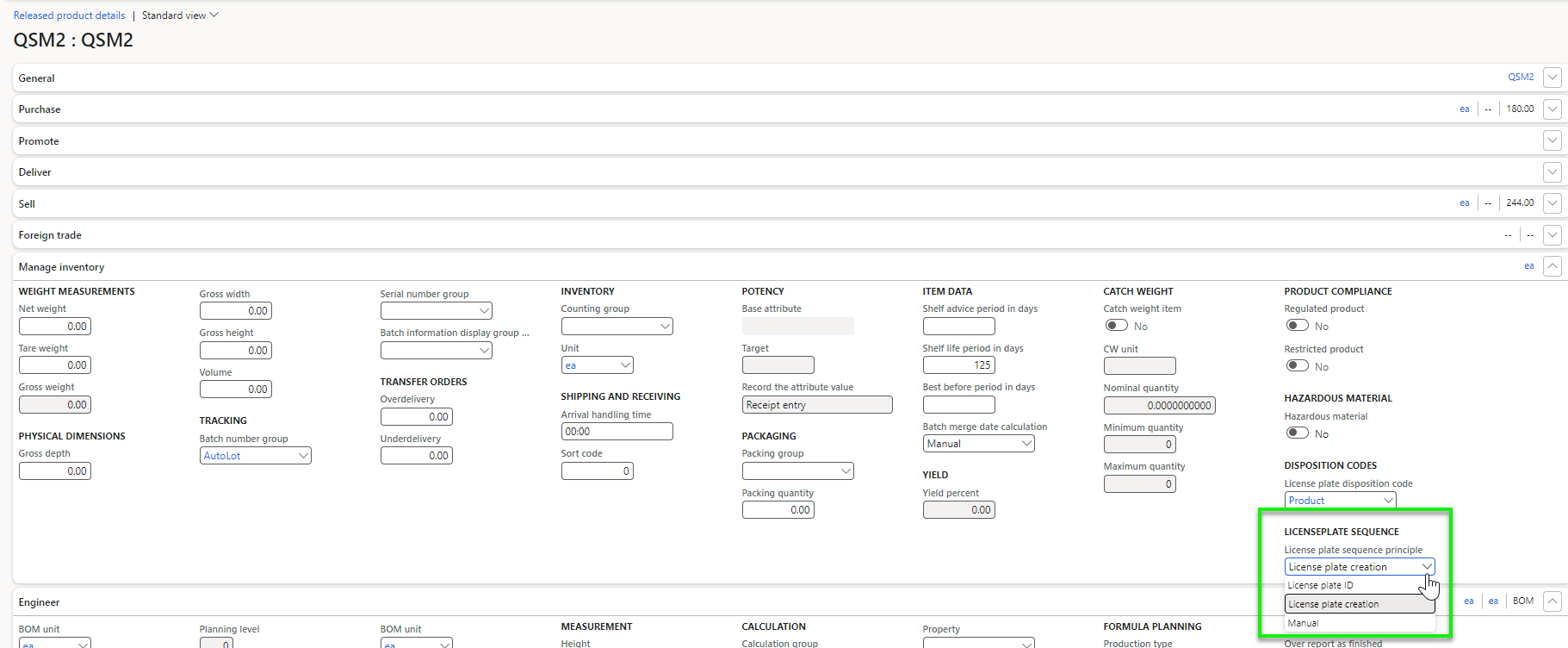Image resolution: width=1568 pixels, height=648 pixels.
Task: Toggle the Catch weight item switch
Action: tap(1116, 326)
